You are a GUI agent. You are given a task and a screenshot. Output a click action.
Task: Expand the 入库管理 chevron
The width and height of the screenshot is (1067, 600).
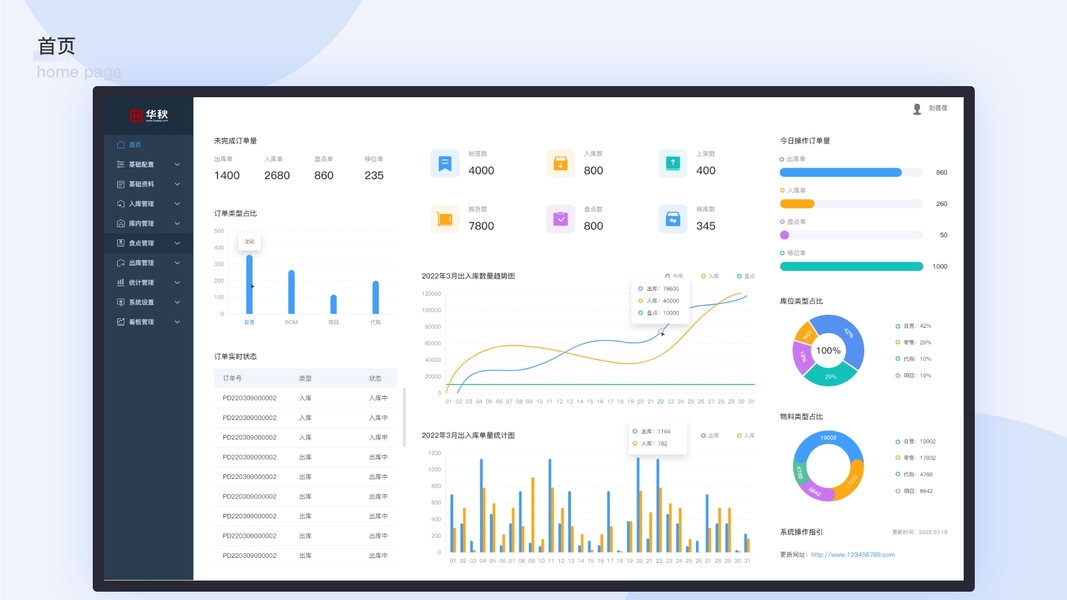(177, 204)
